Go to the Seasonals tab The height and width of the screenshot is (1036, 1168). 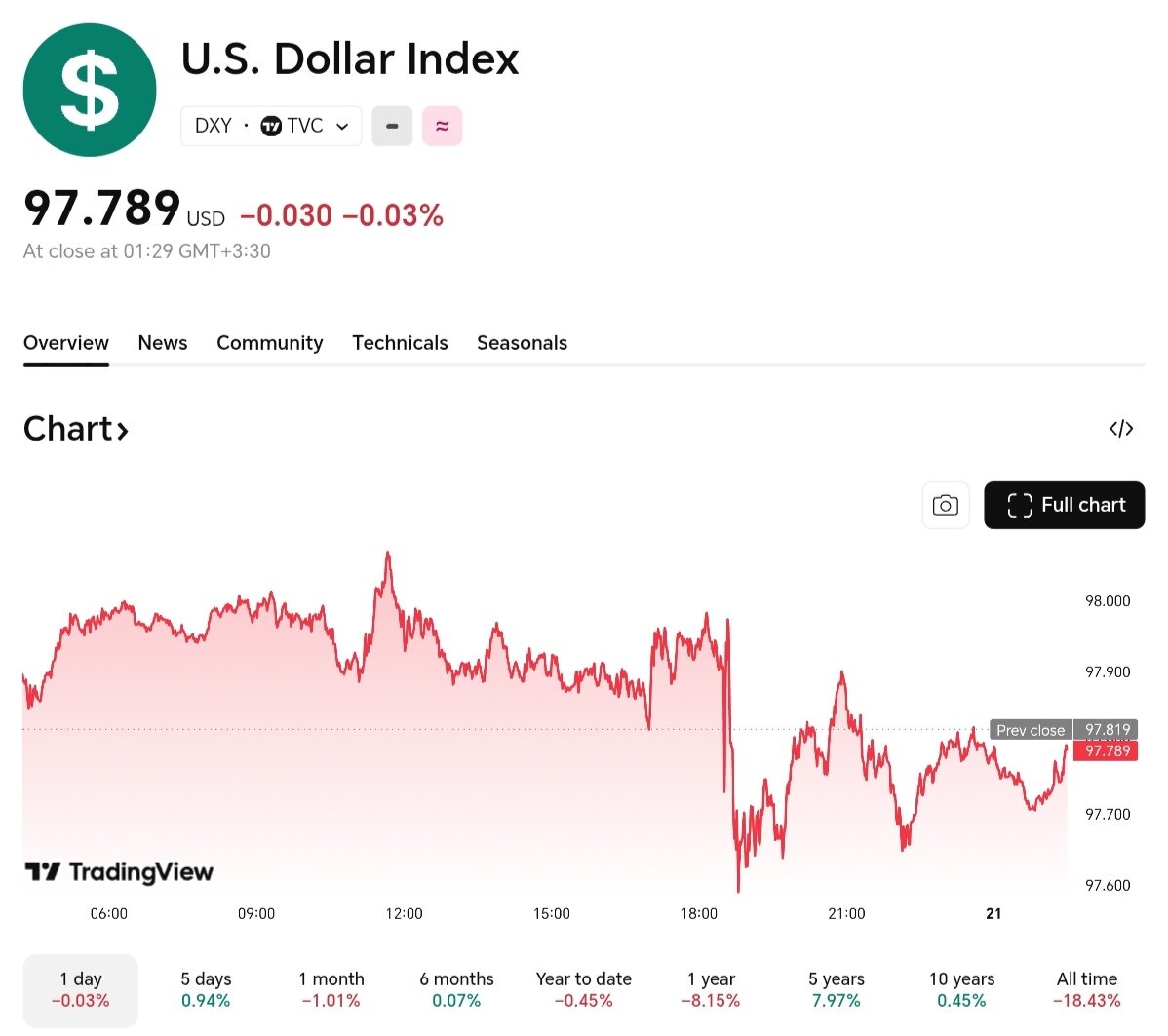click(x=522, y=343)
